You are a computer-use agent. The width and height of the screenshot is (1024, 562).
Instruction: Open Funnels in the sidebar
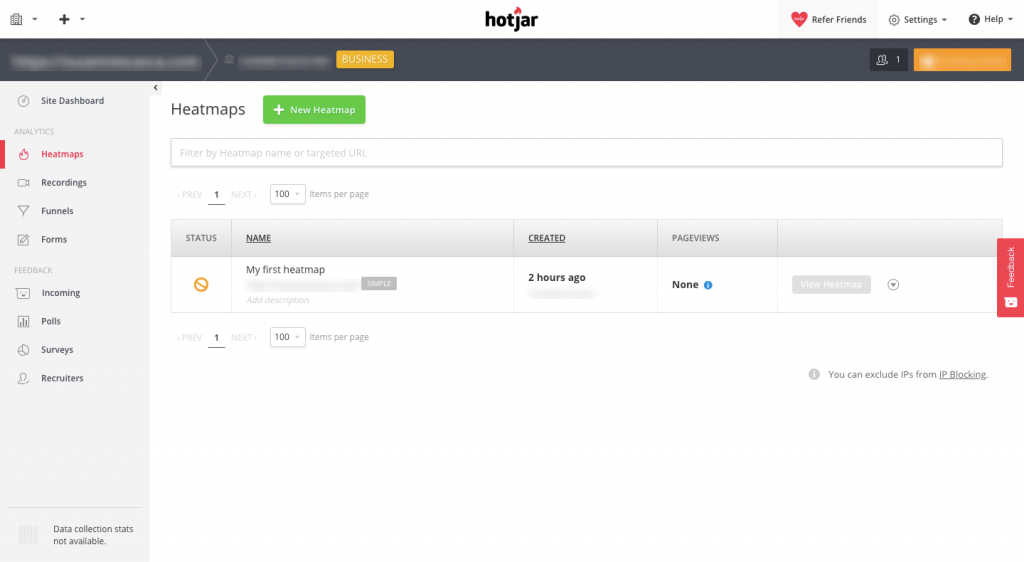coord(57,211)
